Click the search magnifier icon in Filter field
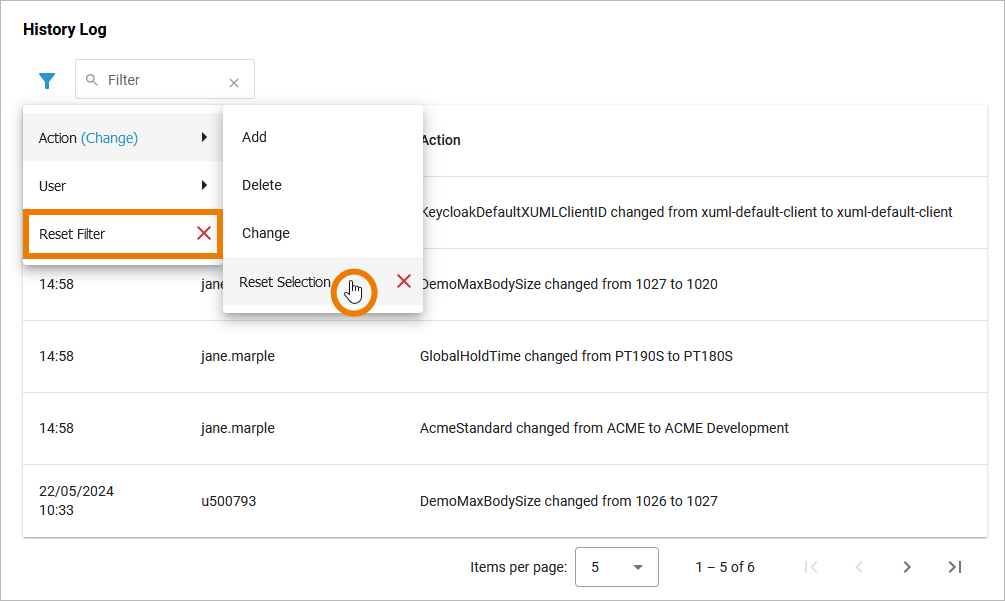Screen dimensions: 1005x601 point(92,80)
